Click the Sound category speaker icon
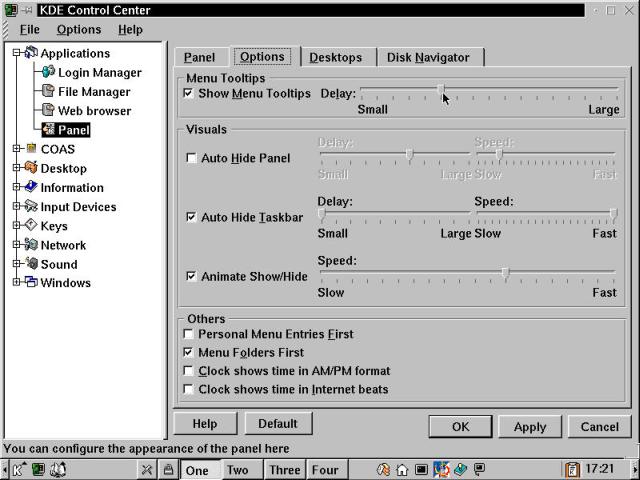Image resolution: width=640 pixels, height=480 pixels. [x=31, y=264]
